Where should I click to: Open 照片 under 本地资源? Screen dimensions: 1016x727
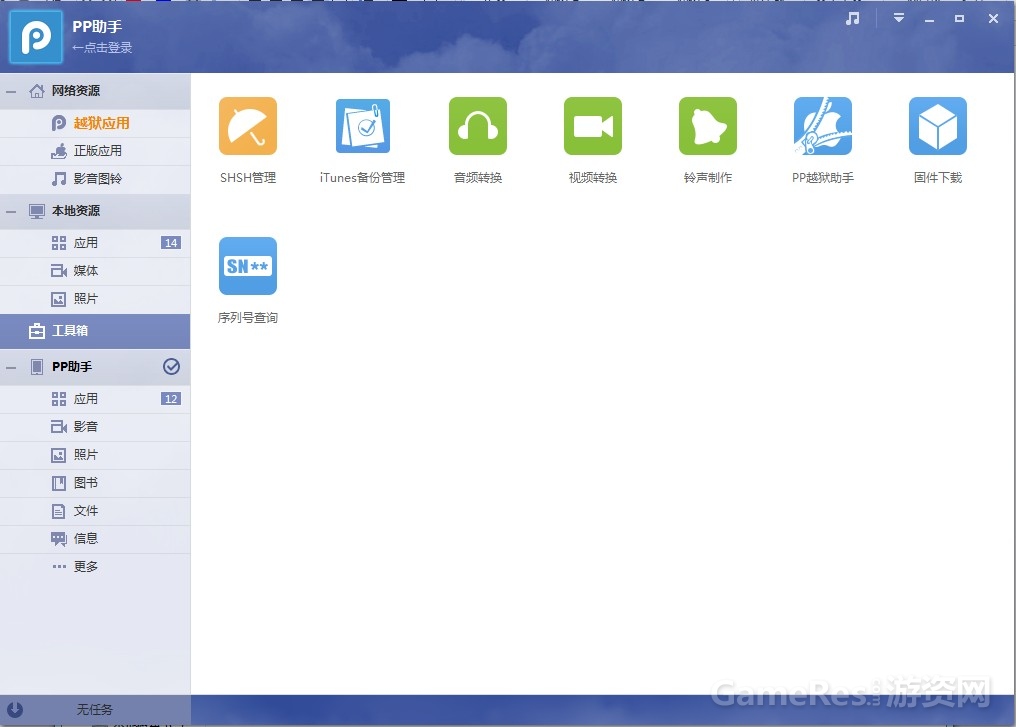[x=95, y=299]
